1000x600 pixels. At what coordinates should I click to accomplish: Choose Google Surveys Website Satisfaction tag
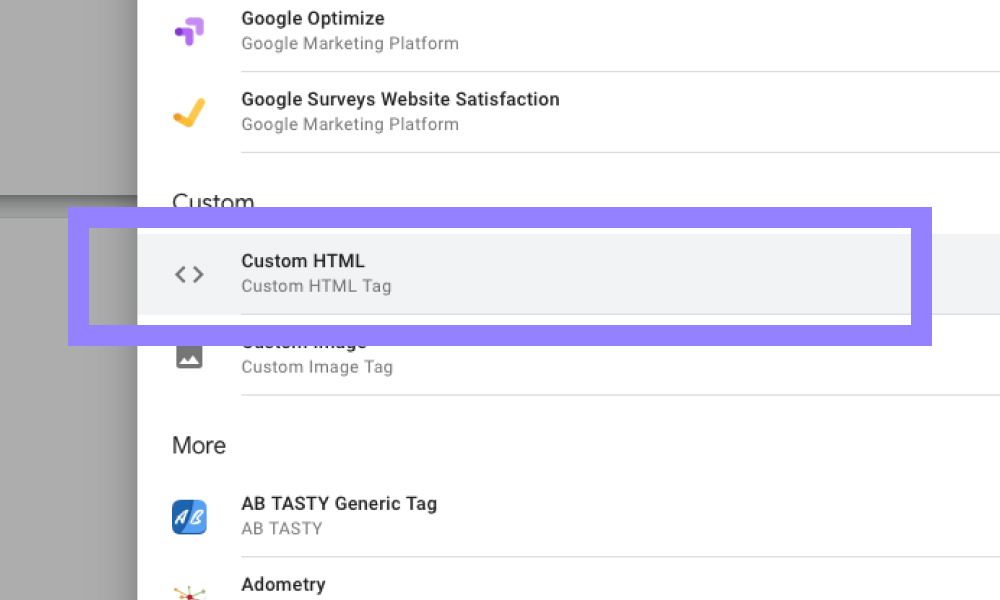400,99
